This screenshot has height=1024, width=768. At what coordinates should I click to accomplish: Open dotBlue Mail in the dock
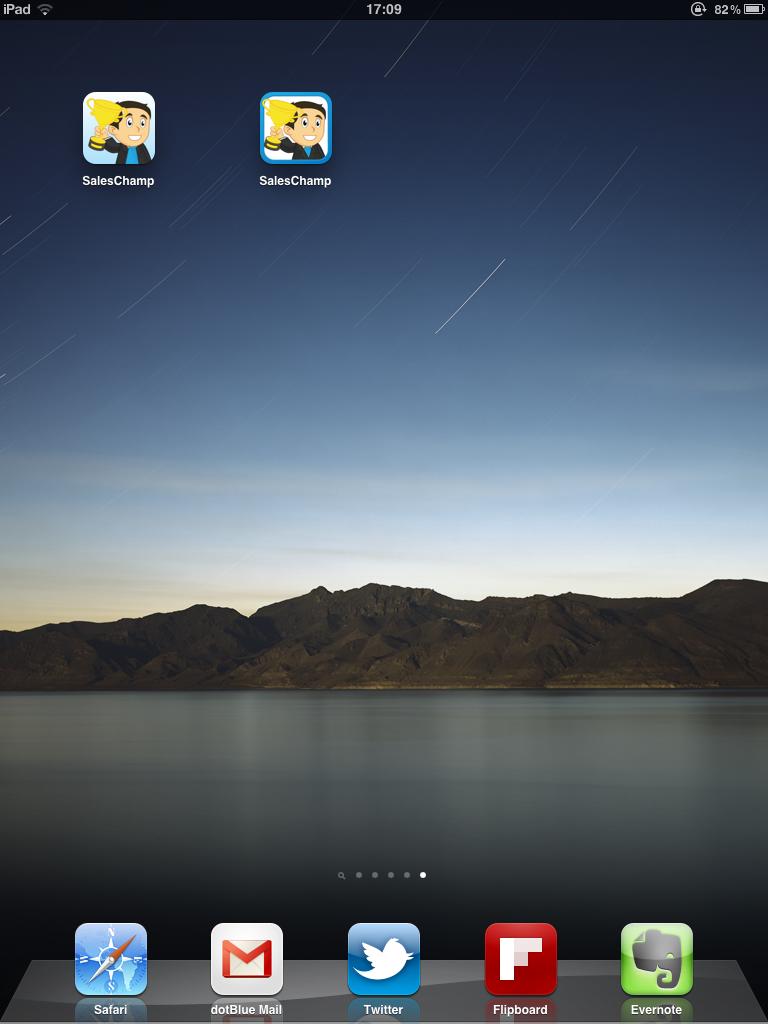[247, 959]
